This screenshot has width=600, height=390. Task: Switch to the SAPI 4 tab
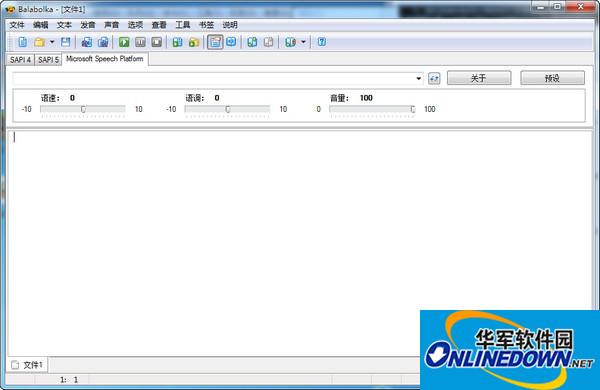pyautogui.click(x=20, y=60)
